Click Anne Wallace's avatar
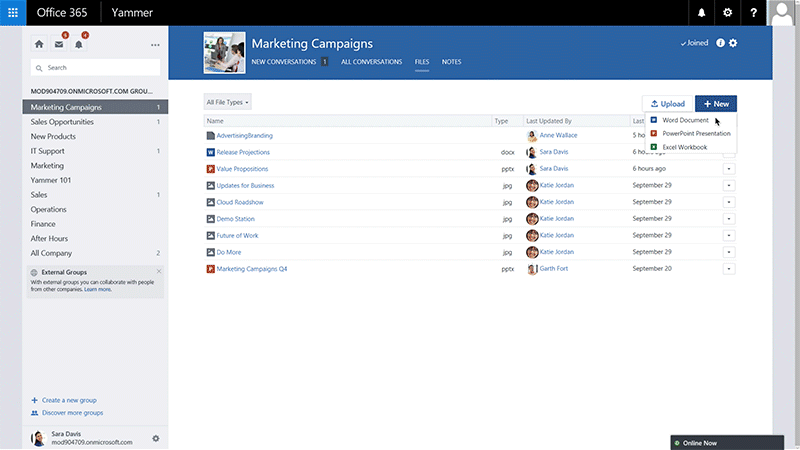 [x=532, y=136]
